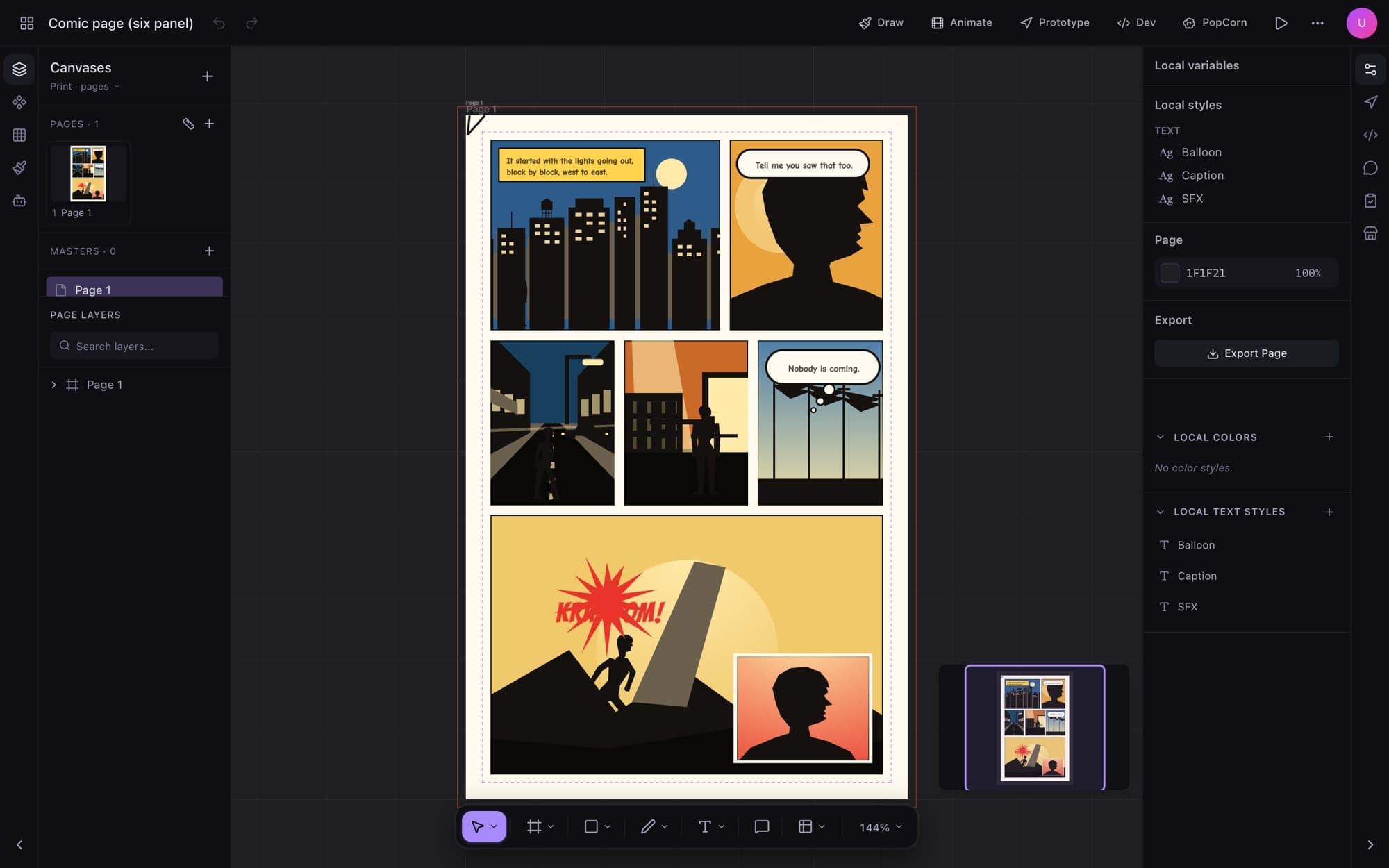This screenshot has height=868, width=1389.
Task: Click the undo arrow
Action: (219, 23)
